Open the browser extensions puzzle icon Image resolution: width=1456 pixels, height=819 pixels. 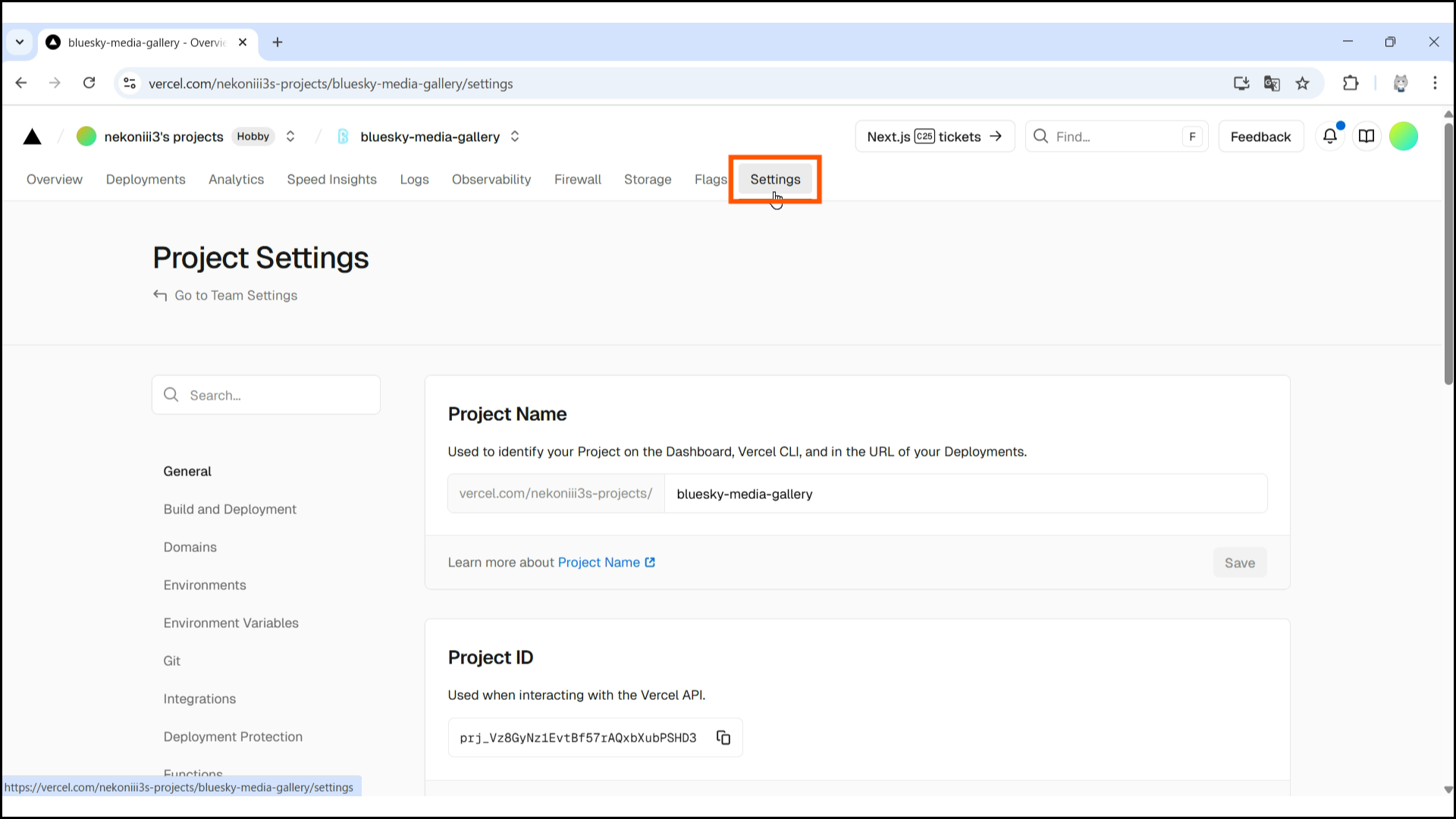click(1350, 83)
